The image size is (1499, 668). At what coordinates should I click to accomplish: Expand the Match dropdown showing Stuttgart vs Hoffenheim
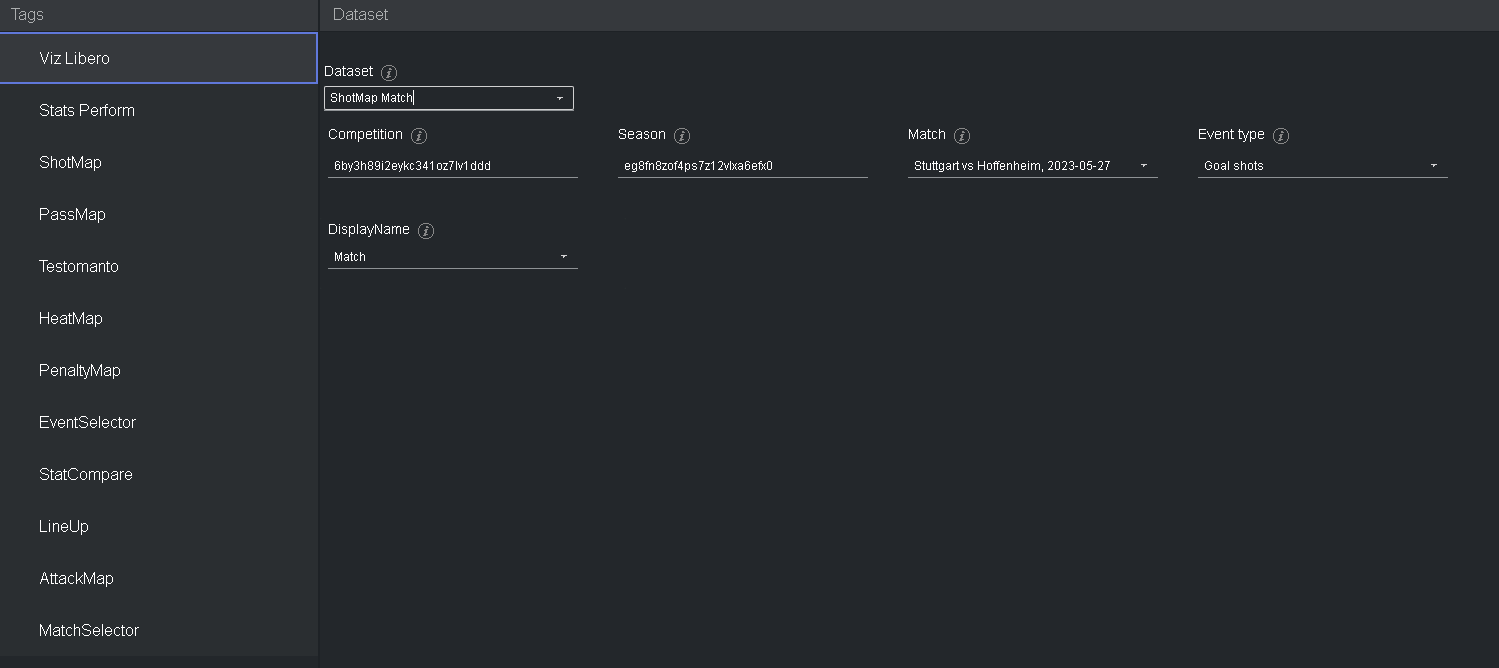tap(1143, 166)
